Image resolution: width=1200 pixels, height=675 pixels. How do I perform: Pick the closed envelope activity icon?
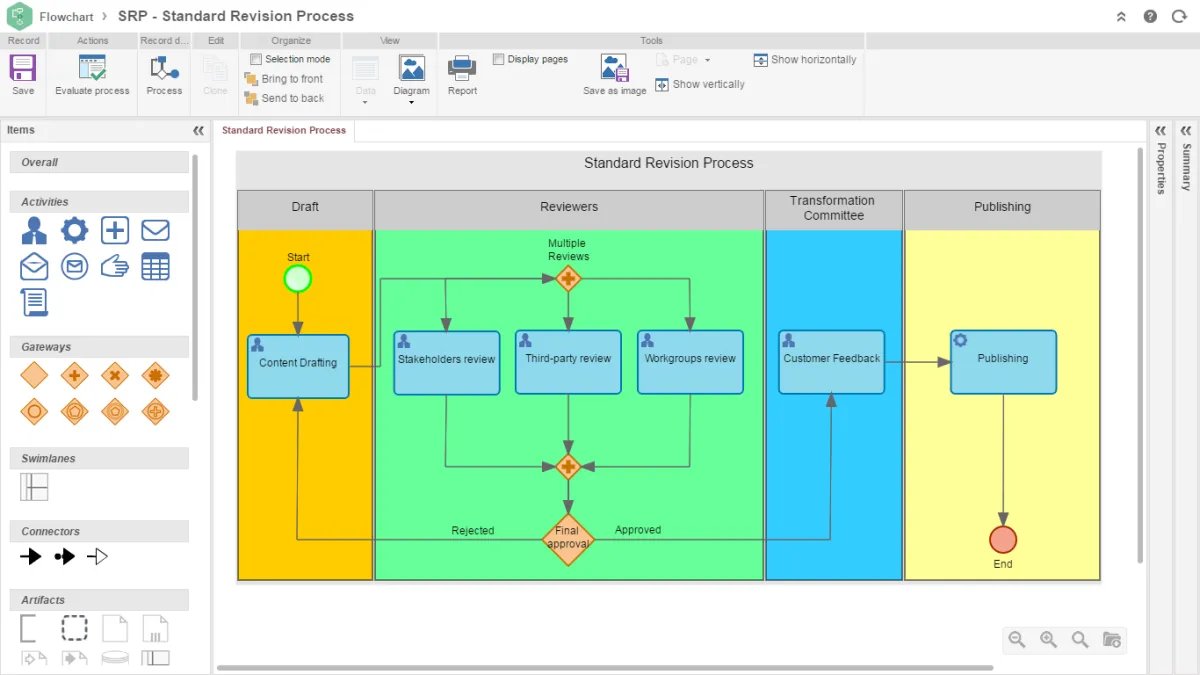(155, 231)
